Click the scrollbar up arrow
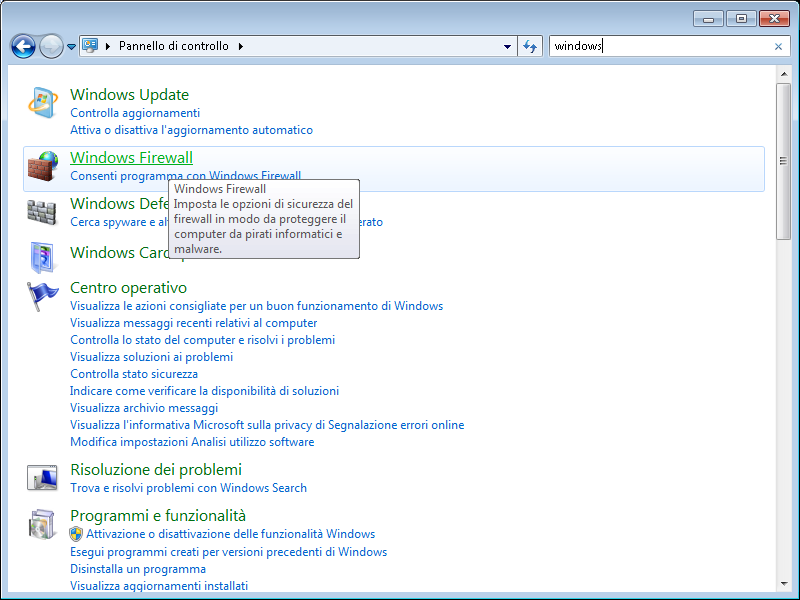Image resolution: width=800 pixels, height=600 pixels. 783,74
